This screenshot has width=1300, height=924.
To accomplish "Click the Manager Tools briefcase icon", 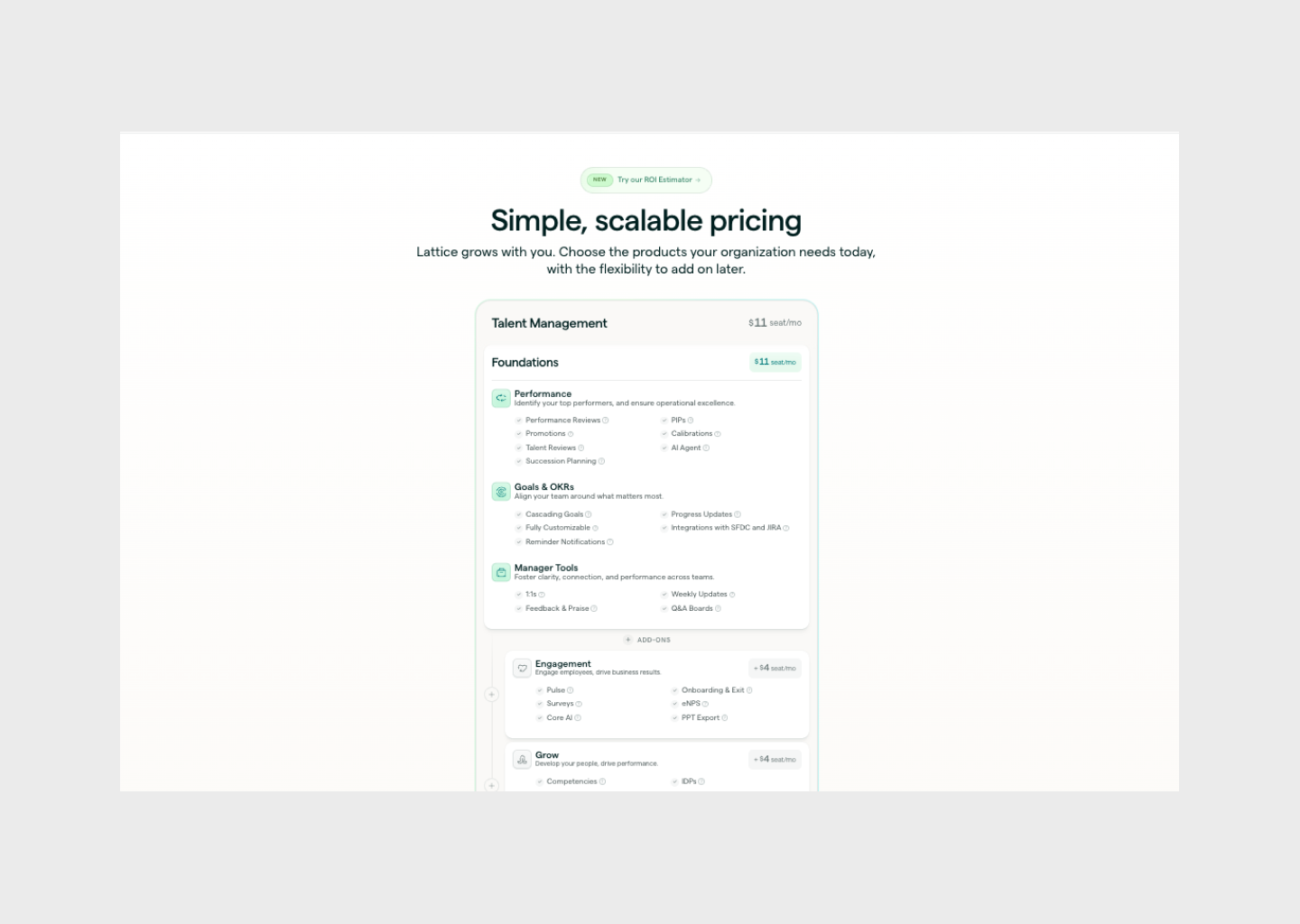I will coord(501,572).
